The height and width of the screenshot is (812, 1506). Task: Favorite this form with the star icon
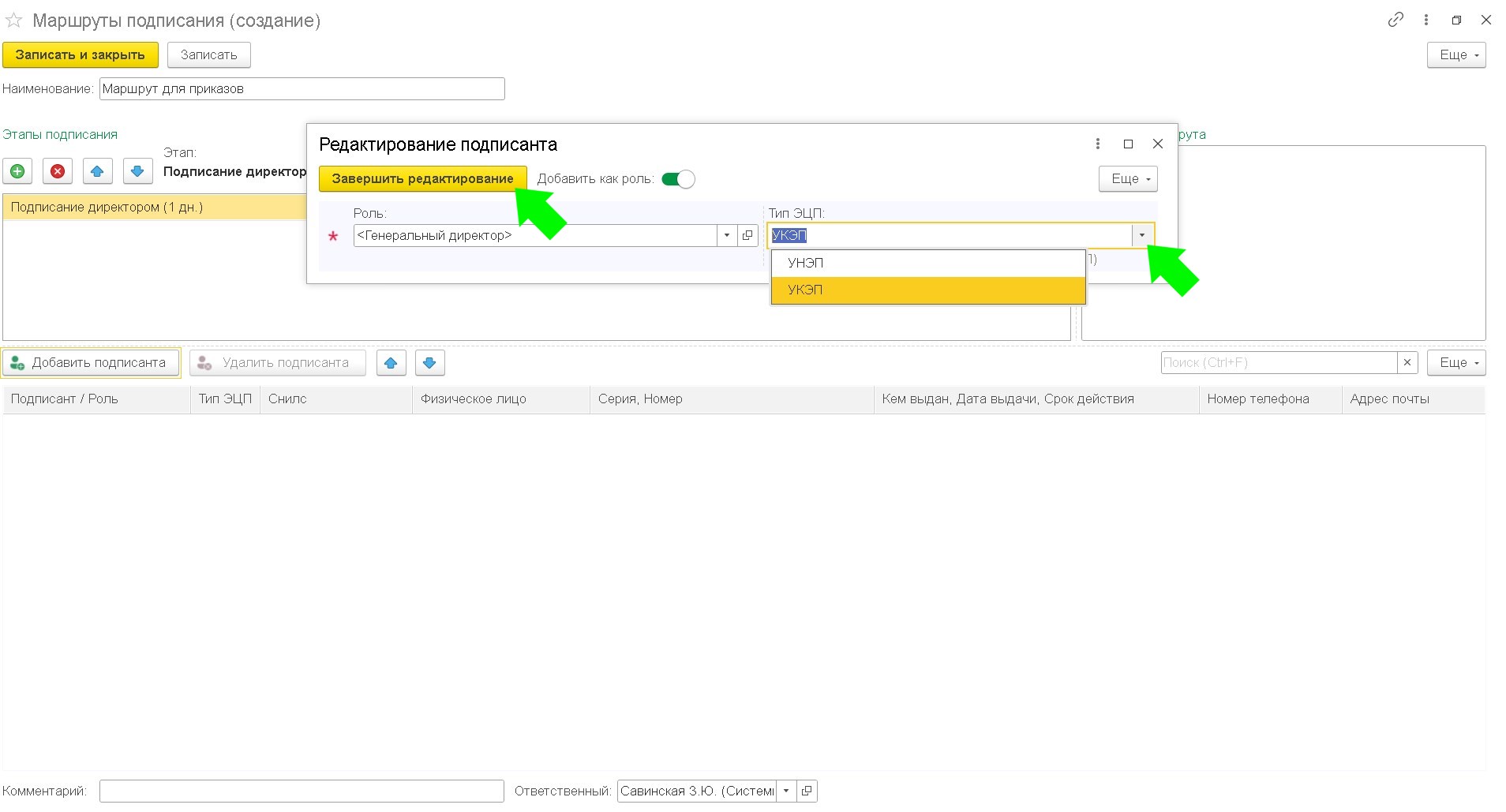pos(13,21)
